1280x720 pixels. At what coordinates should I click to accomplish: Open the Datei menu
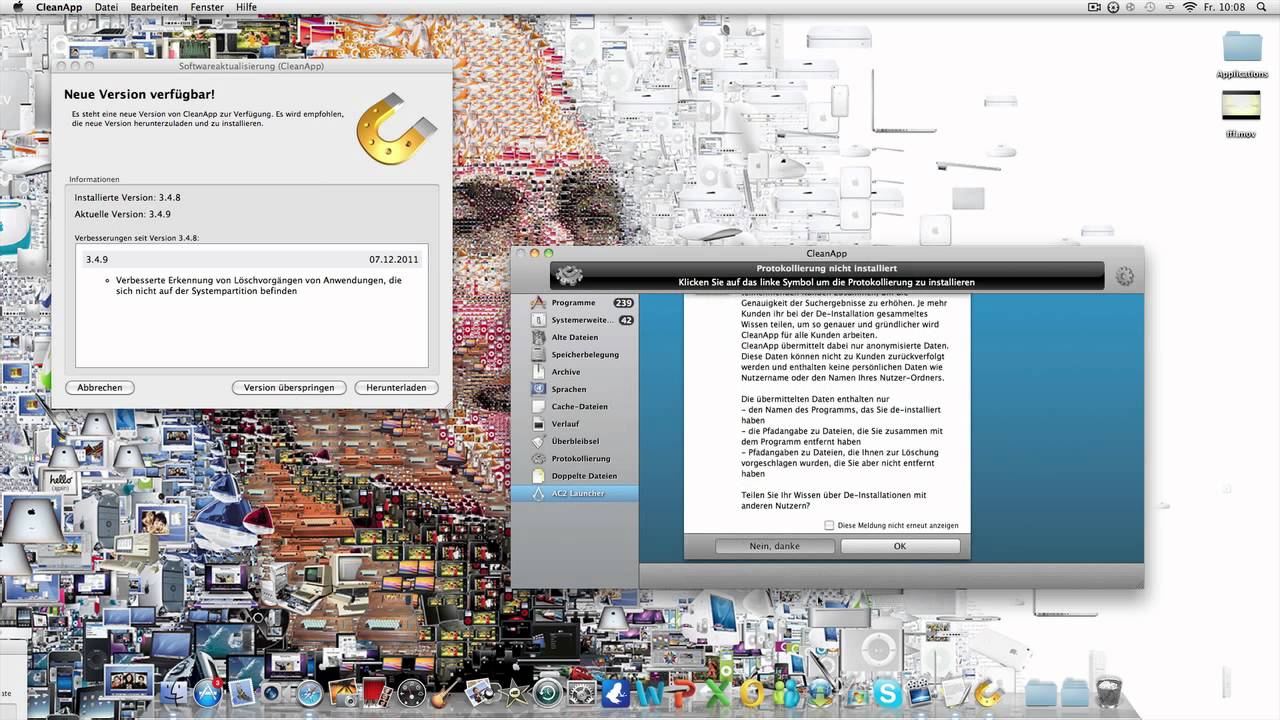point(106,7)
